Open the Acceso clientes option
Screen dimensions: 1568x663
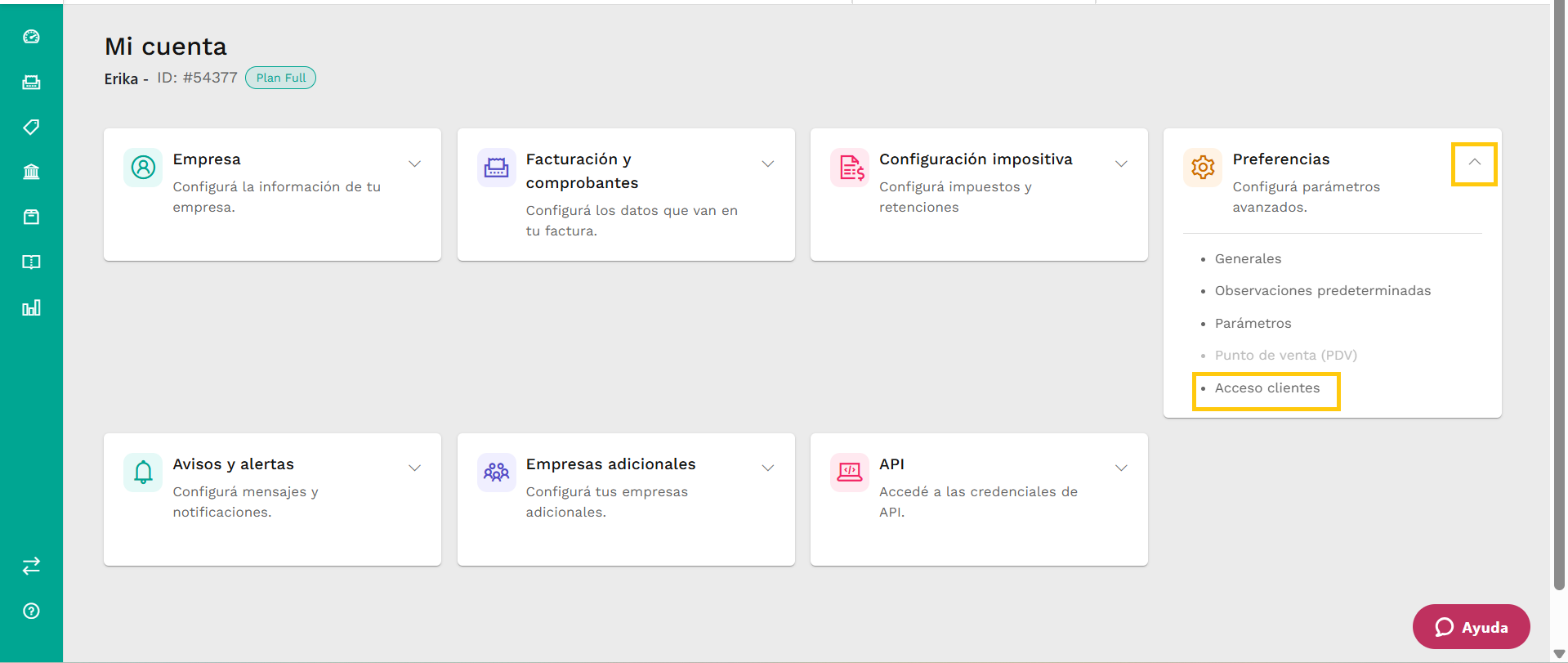coord(1267,388)
